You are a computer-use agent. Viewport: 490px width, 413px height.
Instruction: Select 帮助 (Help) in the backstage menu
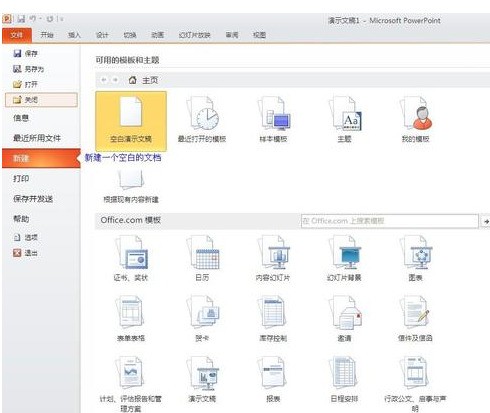[21, 219]
